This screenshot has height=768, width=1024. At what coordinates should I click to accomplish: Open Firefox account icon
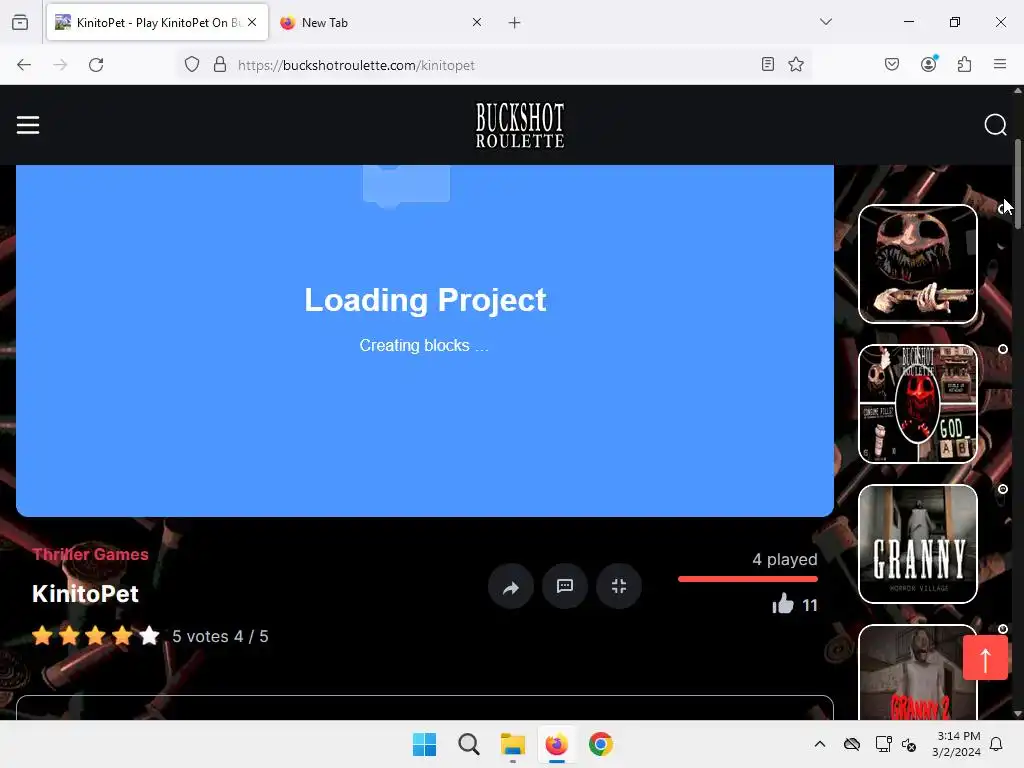pyautogui.click(x=929, y=64)
